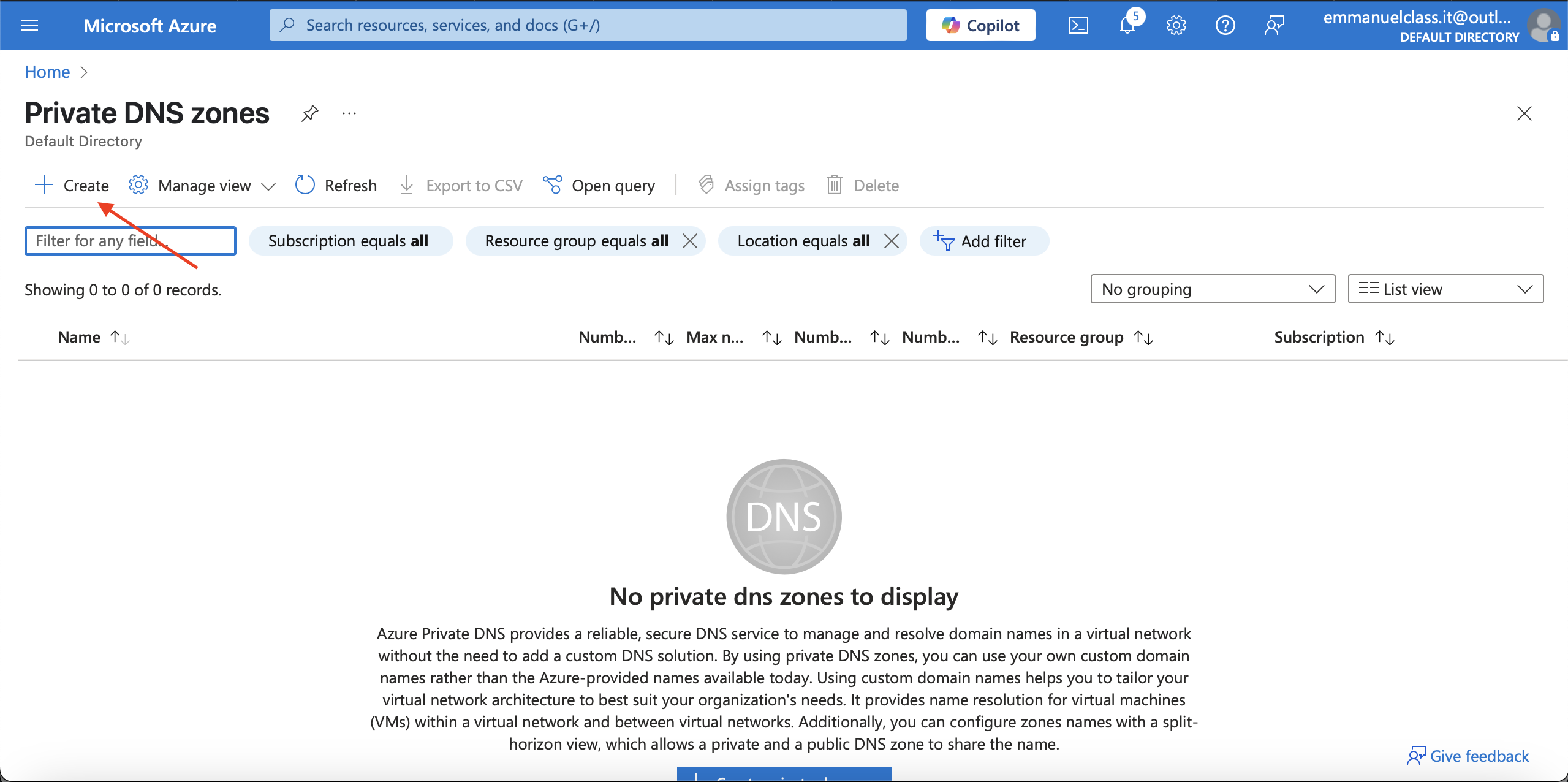
Task: Open the No grouping dropdown
Action: point(1213,289)
